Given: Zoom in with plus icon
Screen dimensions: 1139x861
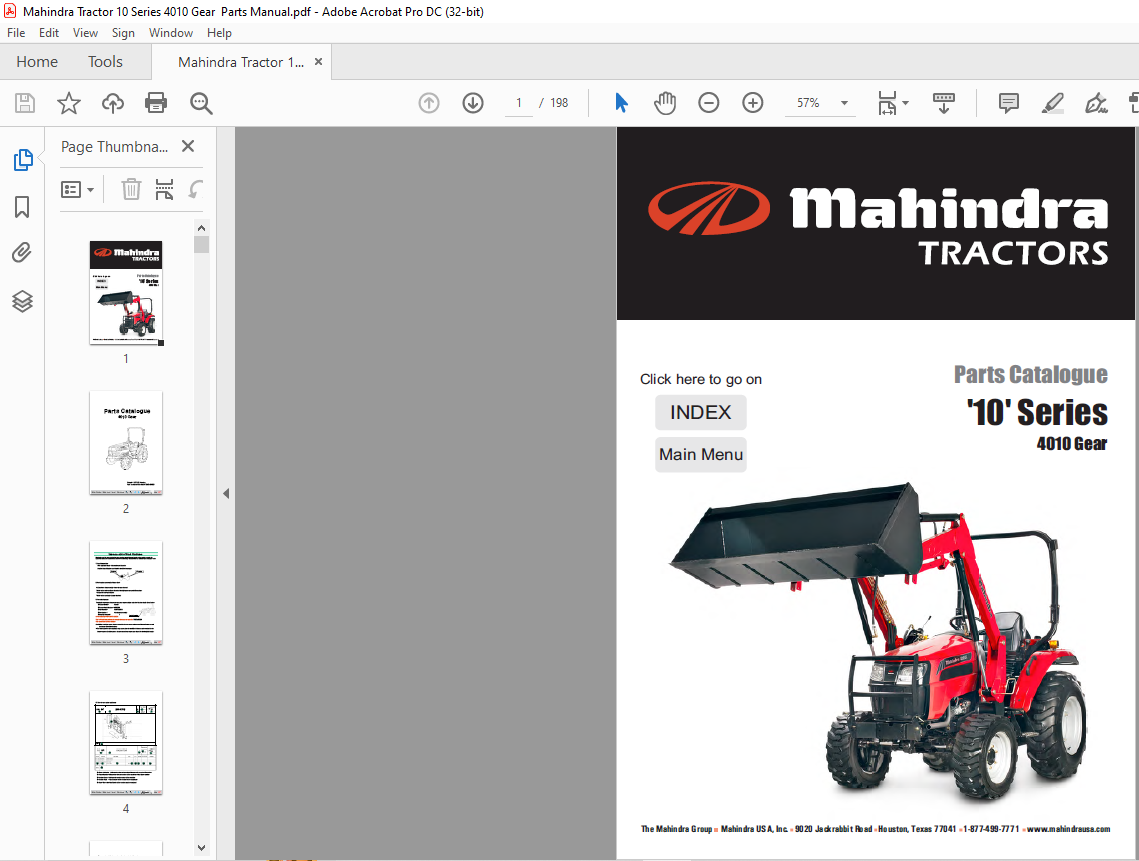Looking at the screenshot, I should click(x=753, y=103).
